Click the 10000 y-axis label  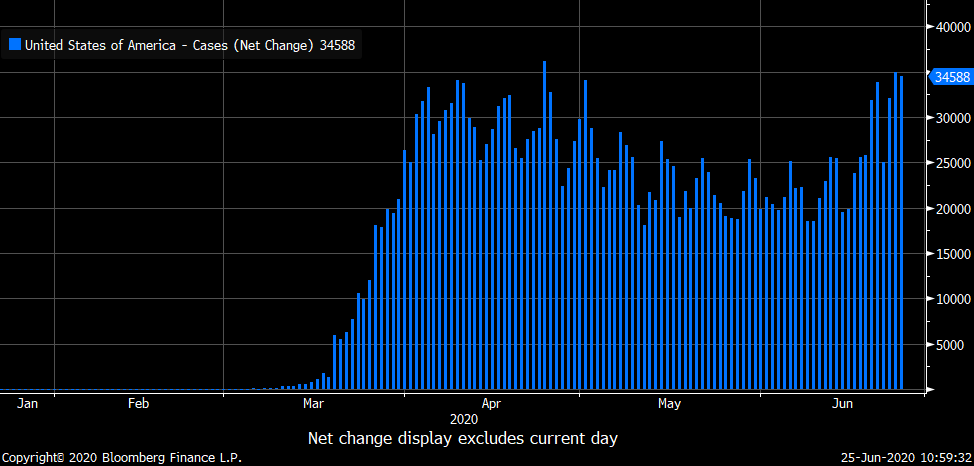point(951,299)
